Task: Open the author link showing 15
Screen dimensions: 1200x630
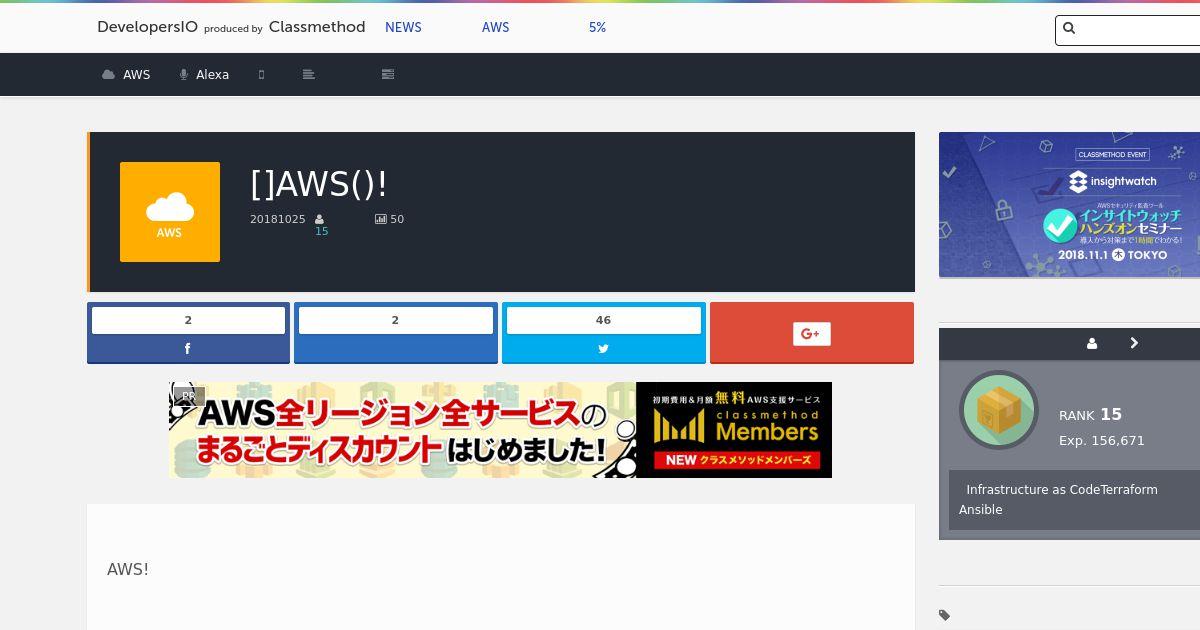Action: coord(322,231)
